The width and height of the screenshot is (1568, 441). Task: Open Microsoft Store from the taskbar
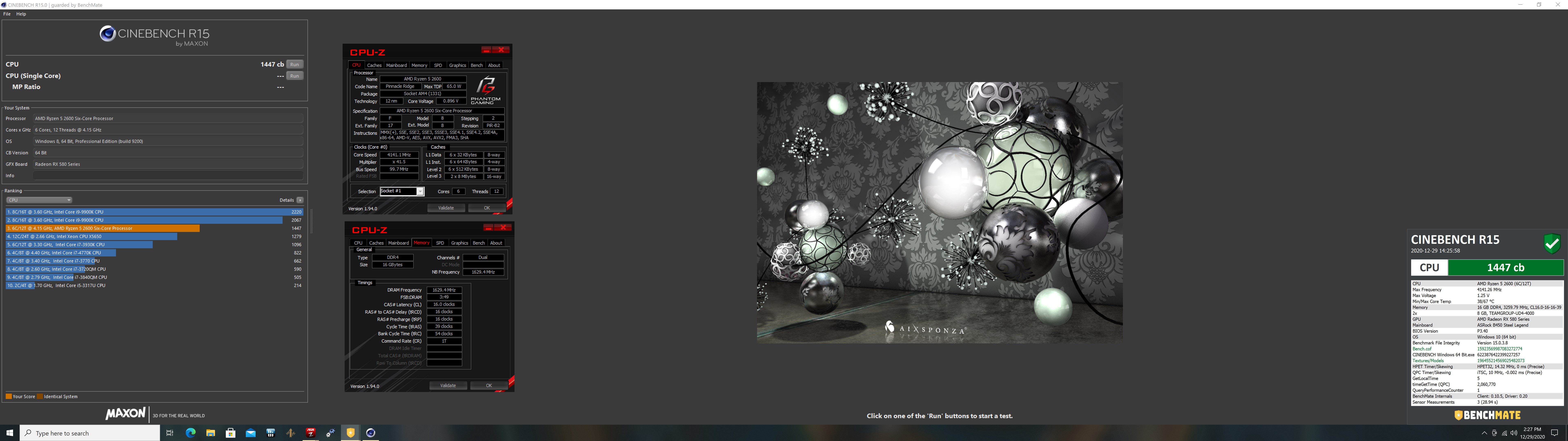pyautogui.click(x=231, y=433)
